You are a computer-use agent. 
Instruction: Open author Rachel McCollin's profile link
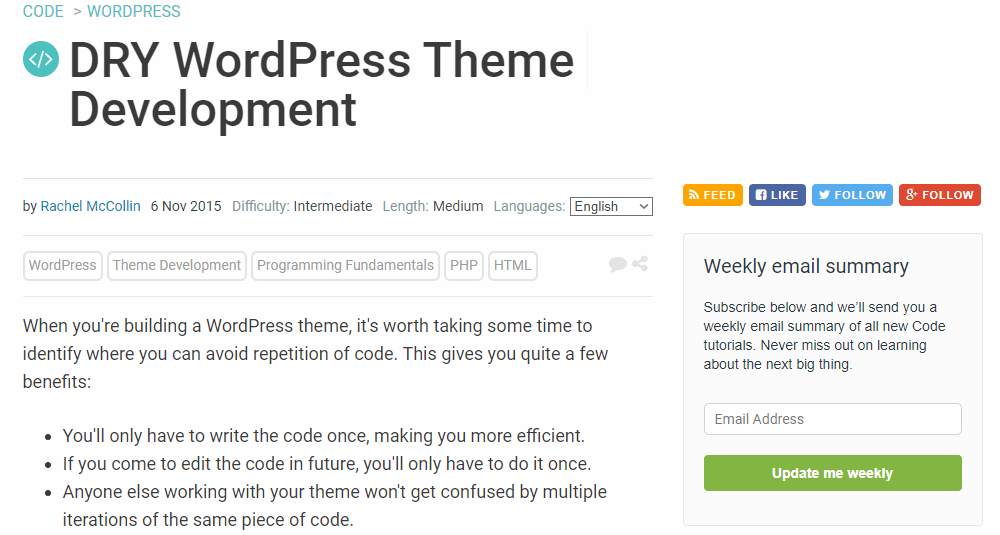pyautogui.click(x=90, y=207)
